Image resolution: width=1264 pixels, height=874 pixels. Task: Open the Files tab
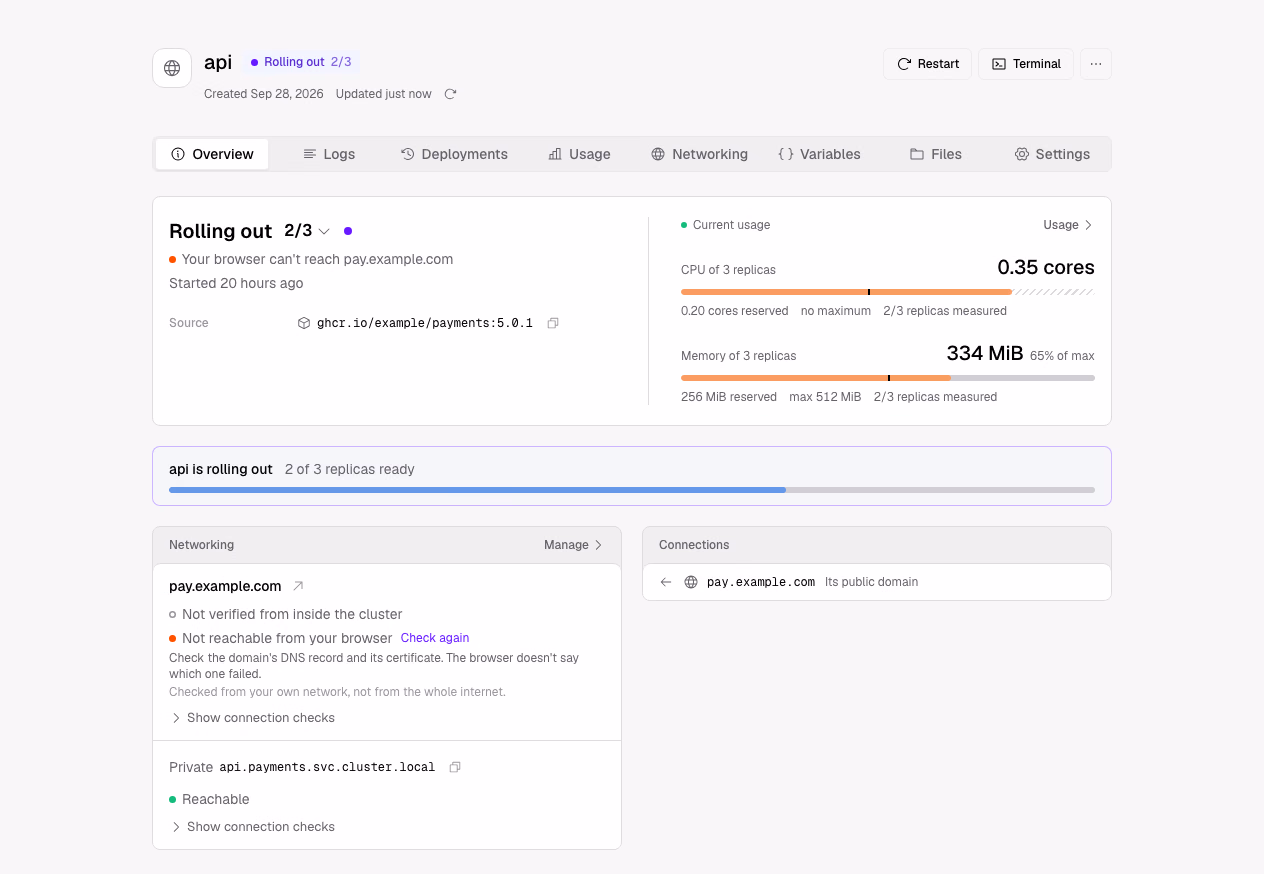(x=936, y=154)
